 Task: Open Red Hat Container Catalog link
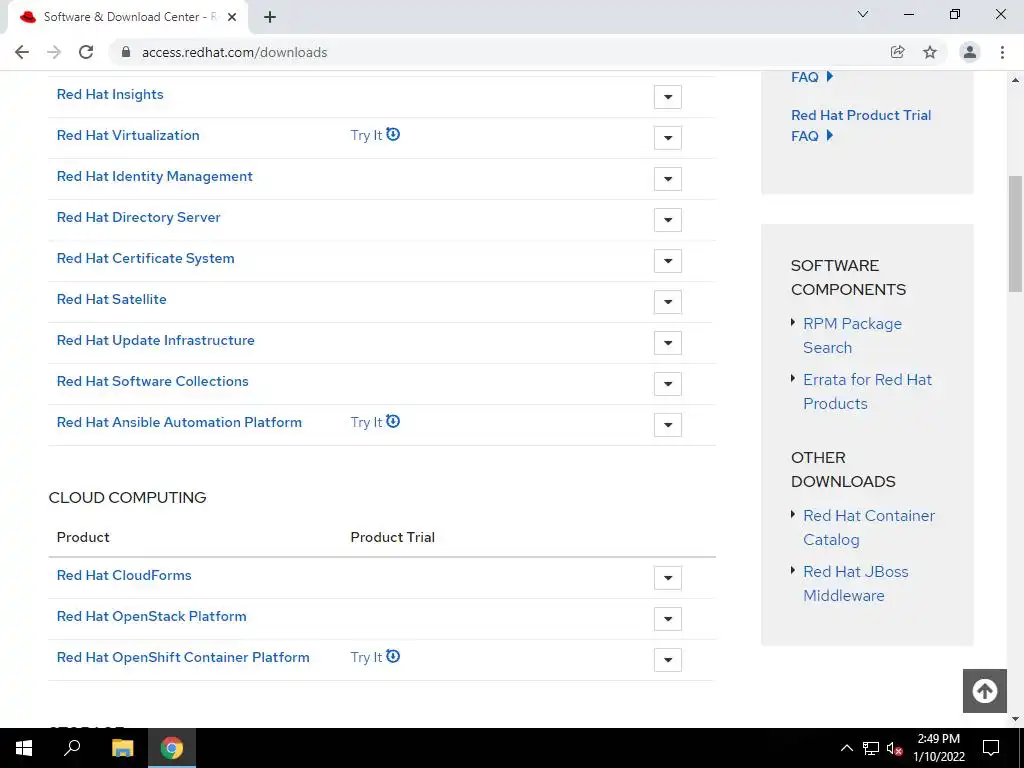tap(869, 528)
